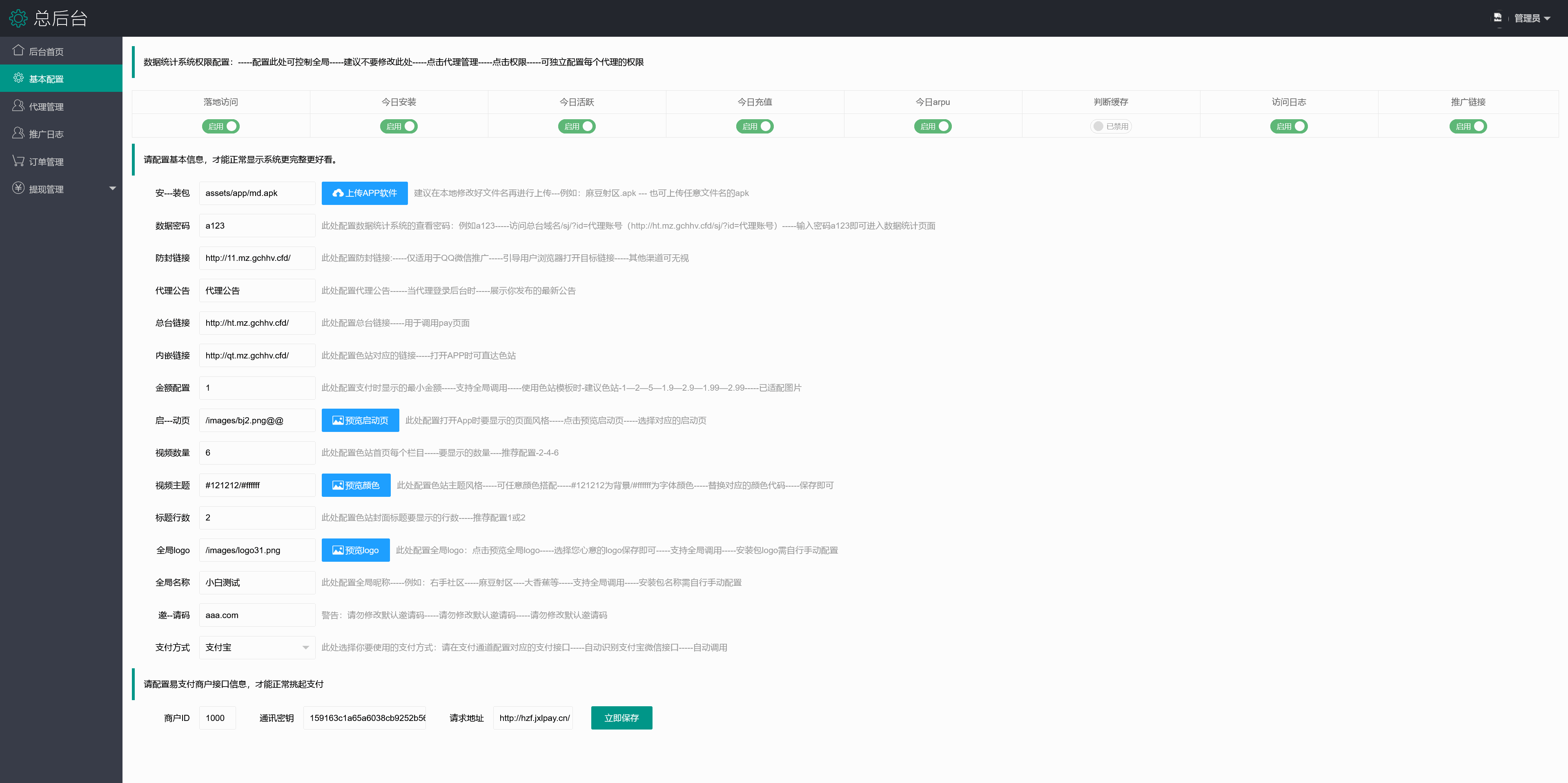This screenshot has height=783, width=1568.
Task: Click the yen icon for 提现管理
Action: (x=18, y=188)
